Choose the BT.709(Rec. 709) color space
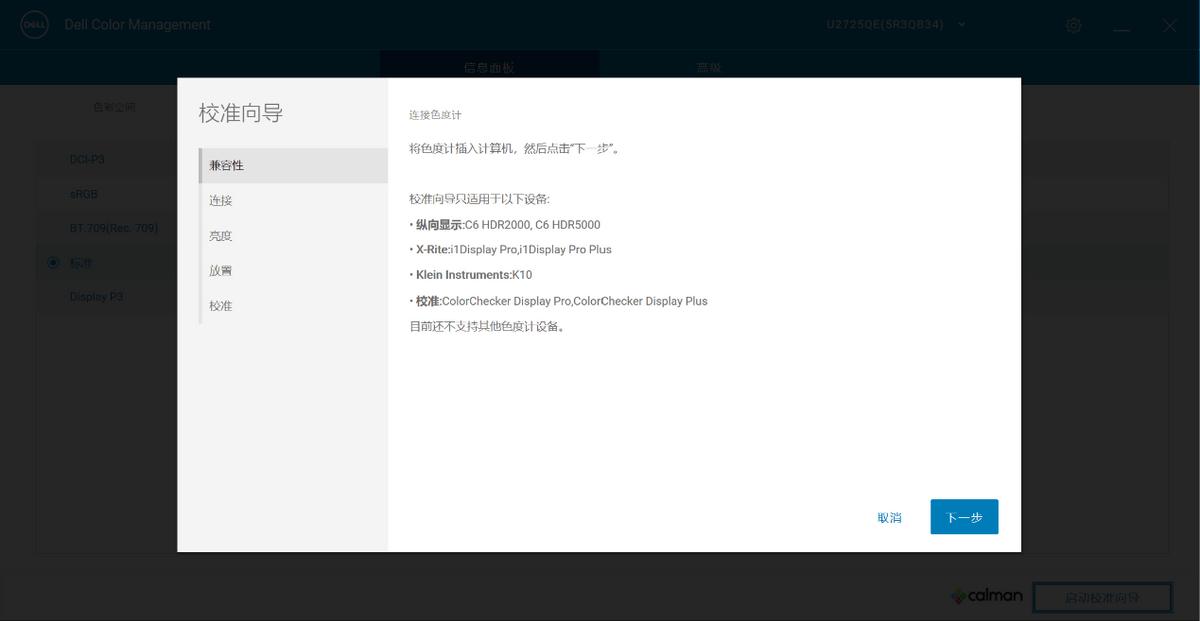 pyautogui.click(x=114, y=228)
